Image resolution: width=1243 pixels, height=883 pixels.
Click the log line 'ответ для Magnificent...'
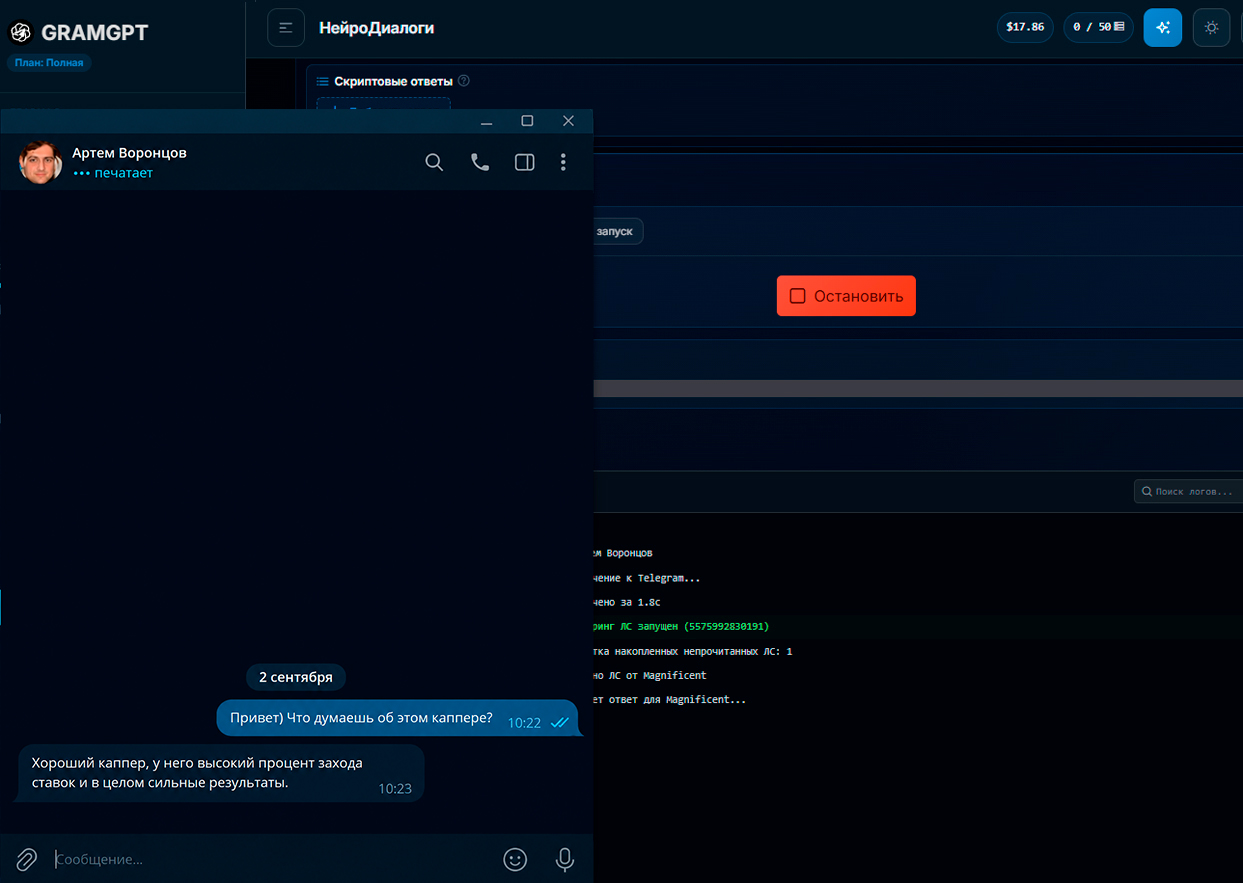(x=669, y=700)
